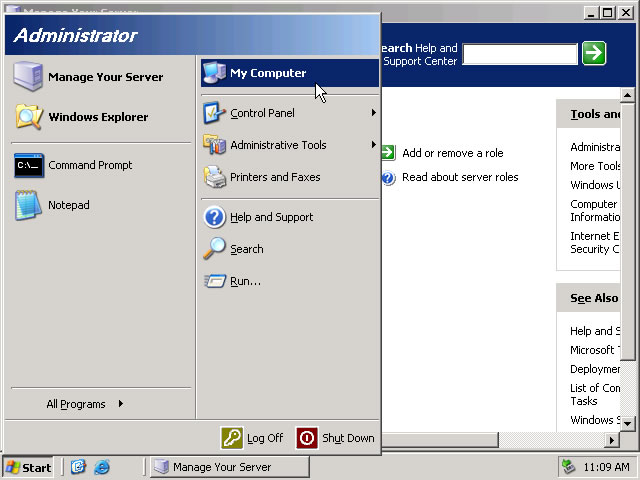This screenshot has width=640, height=480.
Task: Click the vertical scrollbar down arrow
Action: (x=627, y=423)
